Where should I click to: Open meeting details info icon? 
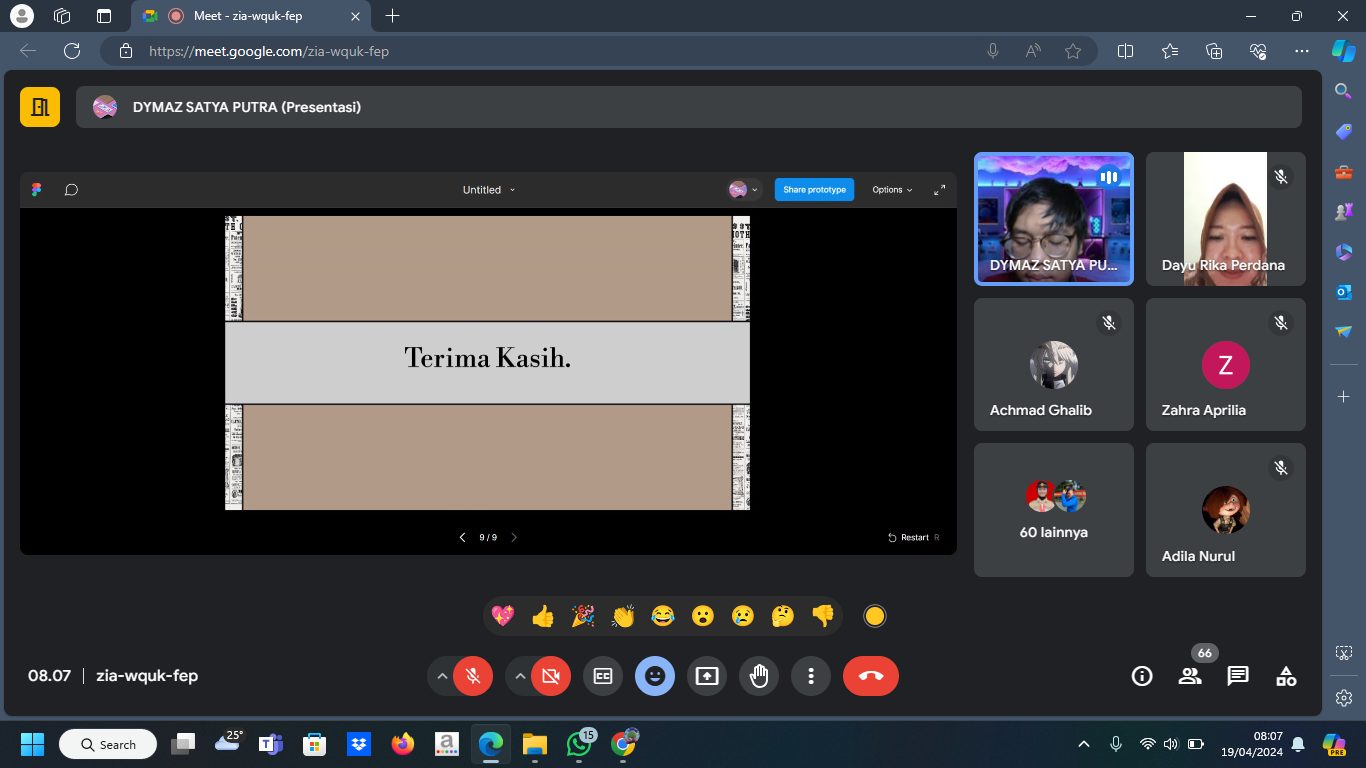tap(1142, 676)
